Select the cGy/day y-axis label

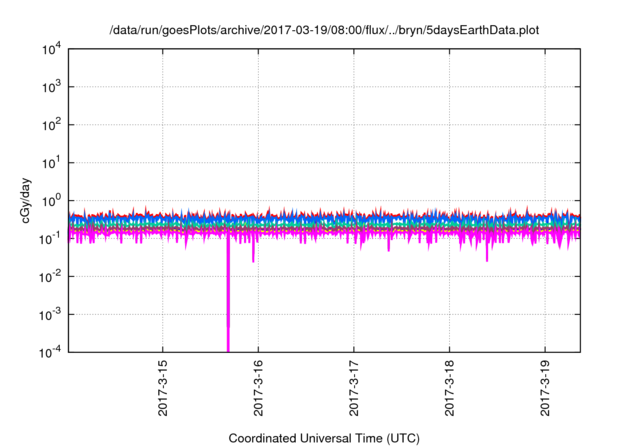pos(25,200)
